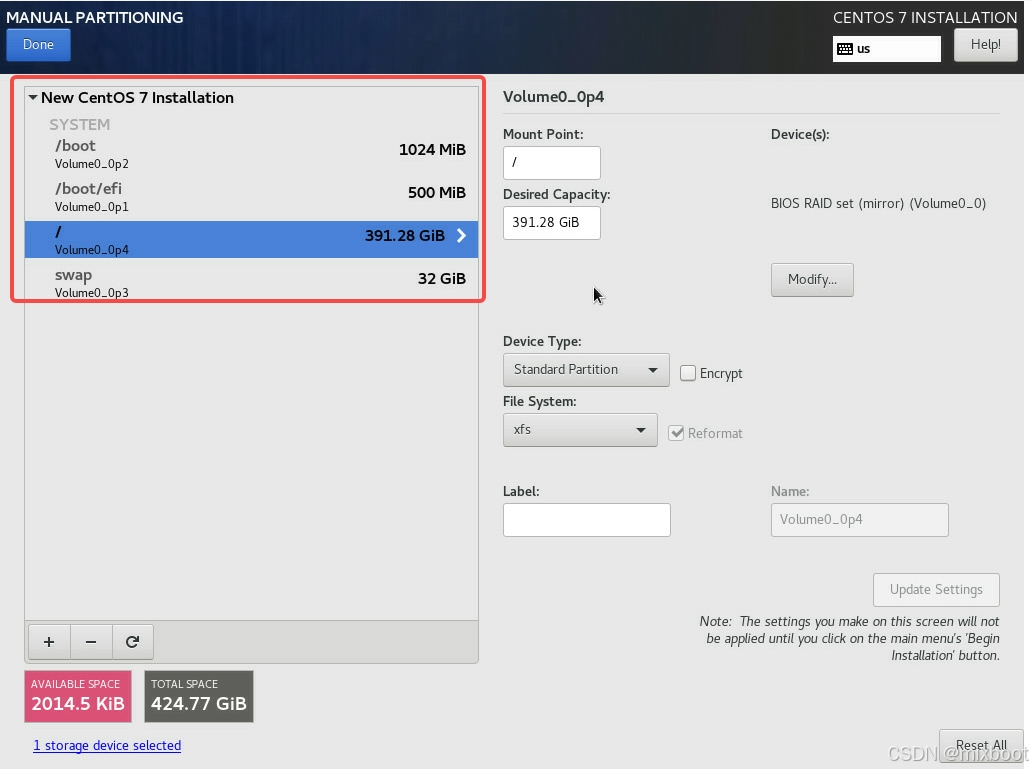The width and height of the screenshot is (1033, 772).
Task: Collapse the New CentOS 7 Installation tree
Action: (x=33, y=97)
